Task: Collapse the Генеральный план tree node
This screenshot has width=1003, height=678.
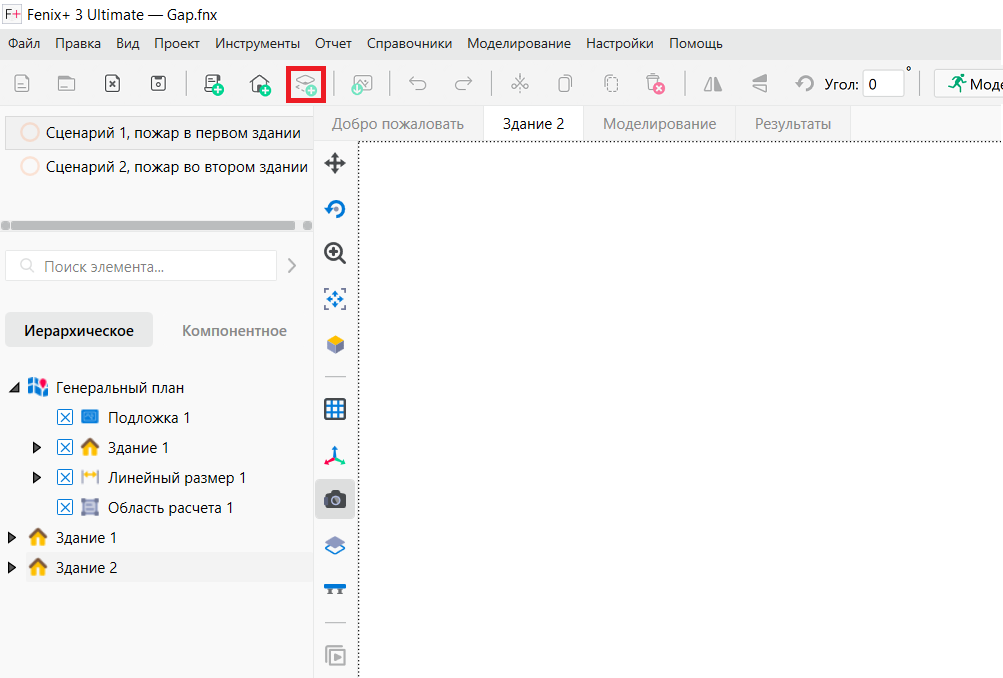Action: coord(14,388)
